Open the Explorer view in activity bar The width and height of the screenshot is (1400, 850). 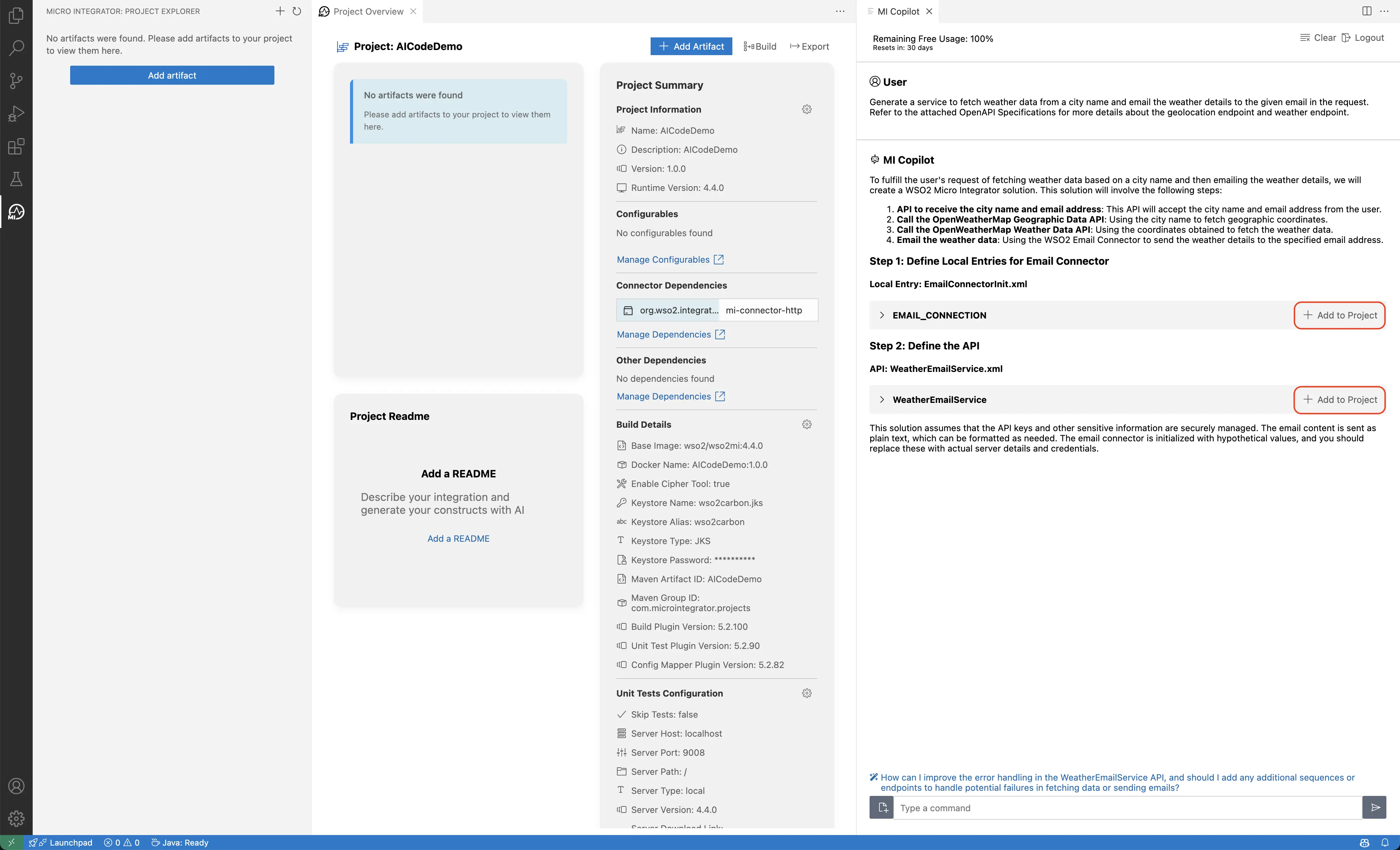coord(16,15)
